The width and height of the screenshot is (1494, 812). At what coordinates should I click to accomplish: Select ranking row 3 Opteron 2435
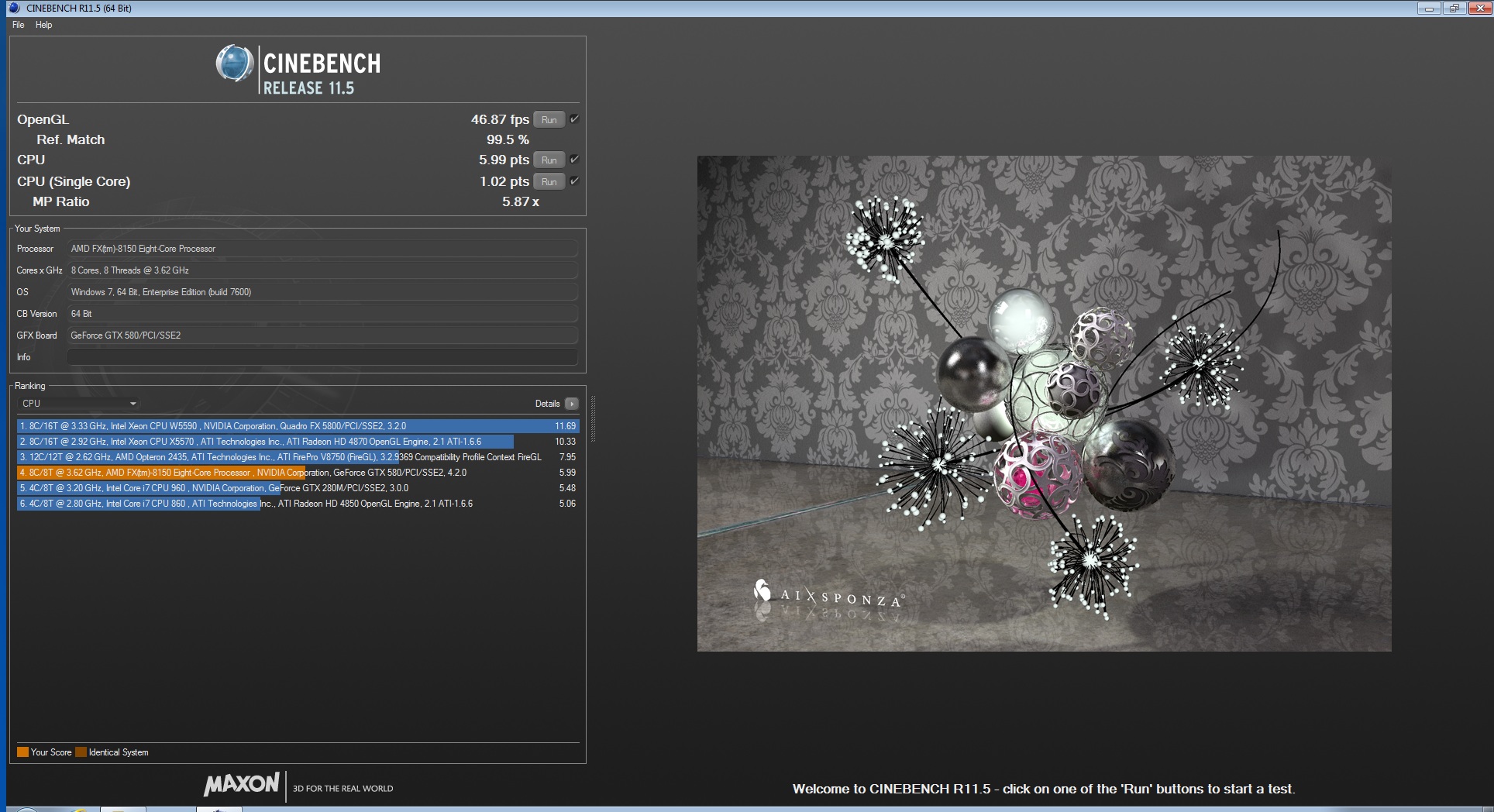point(298,457)
